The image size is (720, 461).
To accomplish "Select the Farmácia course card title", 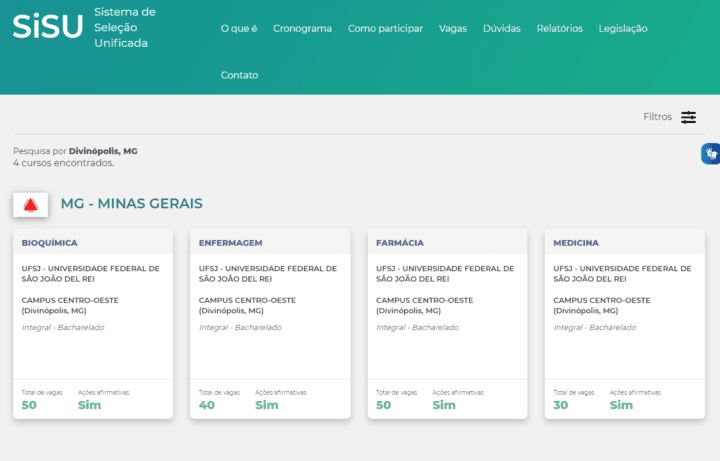I will [400, 243].
